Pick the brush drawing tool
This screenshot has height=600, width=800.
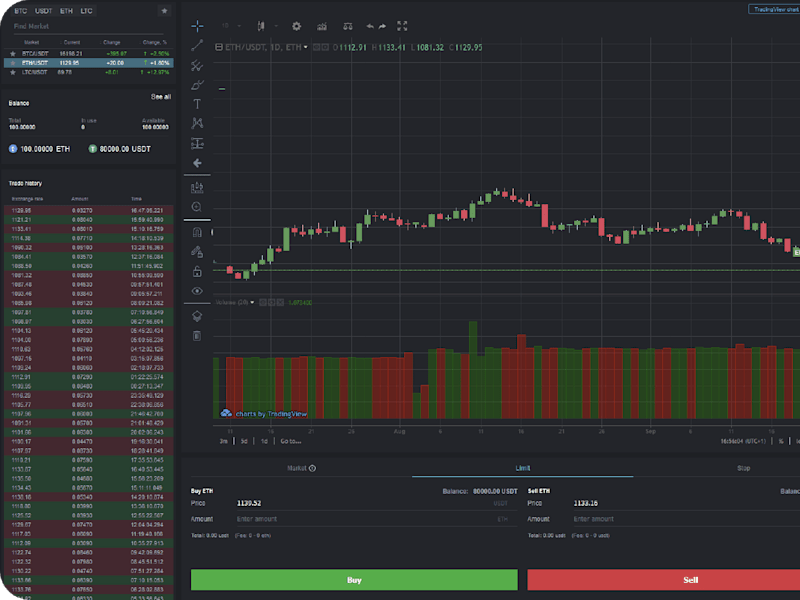(197, 85)
